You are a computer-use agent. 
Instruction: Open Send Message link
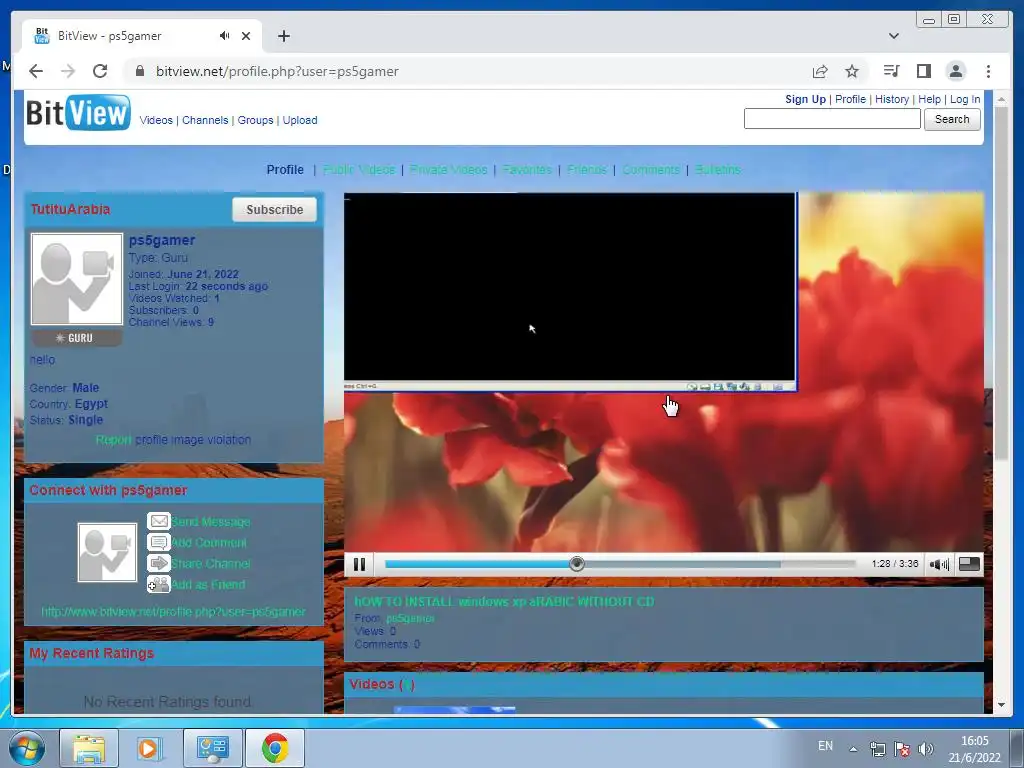click(x=210, y=522)
